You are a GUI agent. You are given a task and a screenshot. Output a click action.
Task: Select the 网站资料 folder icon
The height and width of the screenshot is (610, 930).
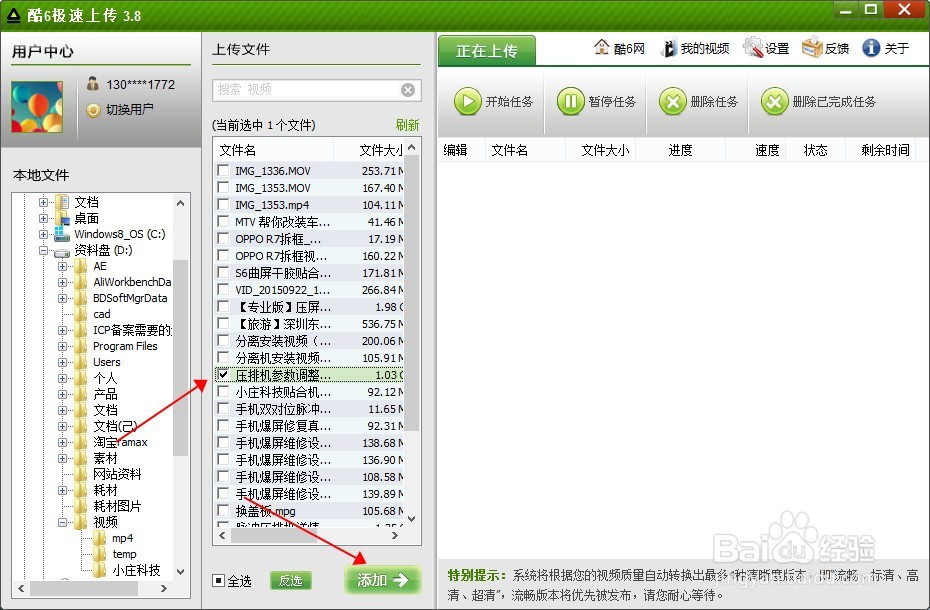(x=81, y=474)
